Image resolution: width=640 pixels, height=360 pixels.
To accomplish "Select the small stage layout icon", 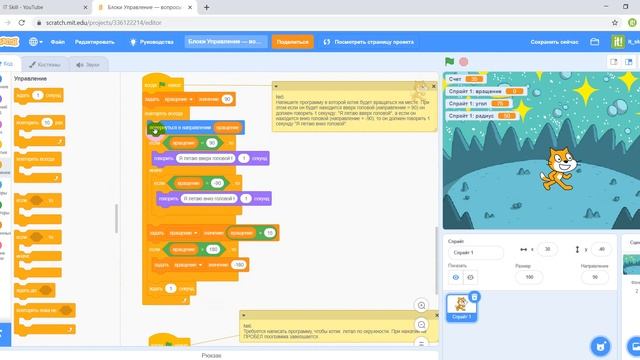I will 613,62.
